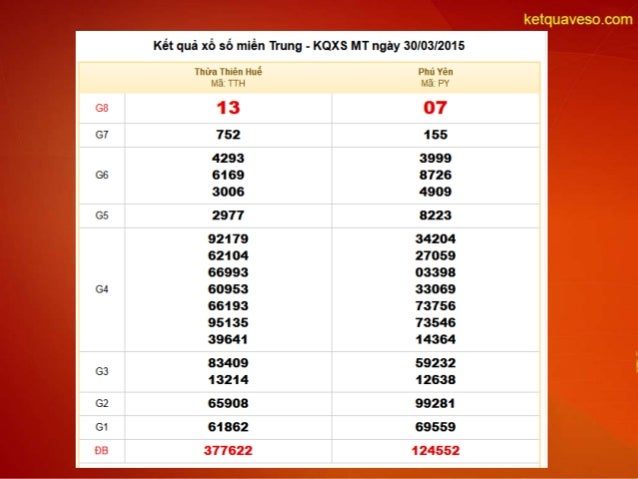Click G6 value 8726

tap(435, 175)
